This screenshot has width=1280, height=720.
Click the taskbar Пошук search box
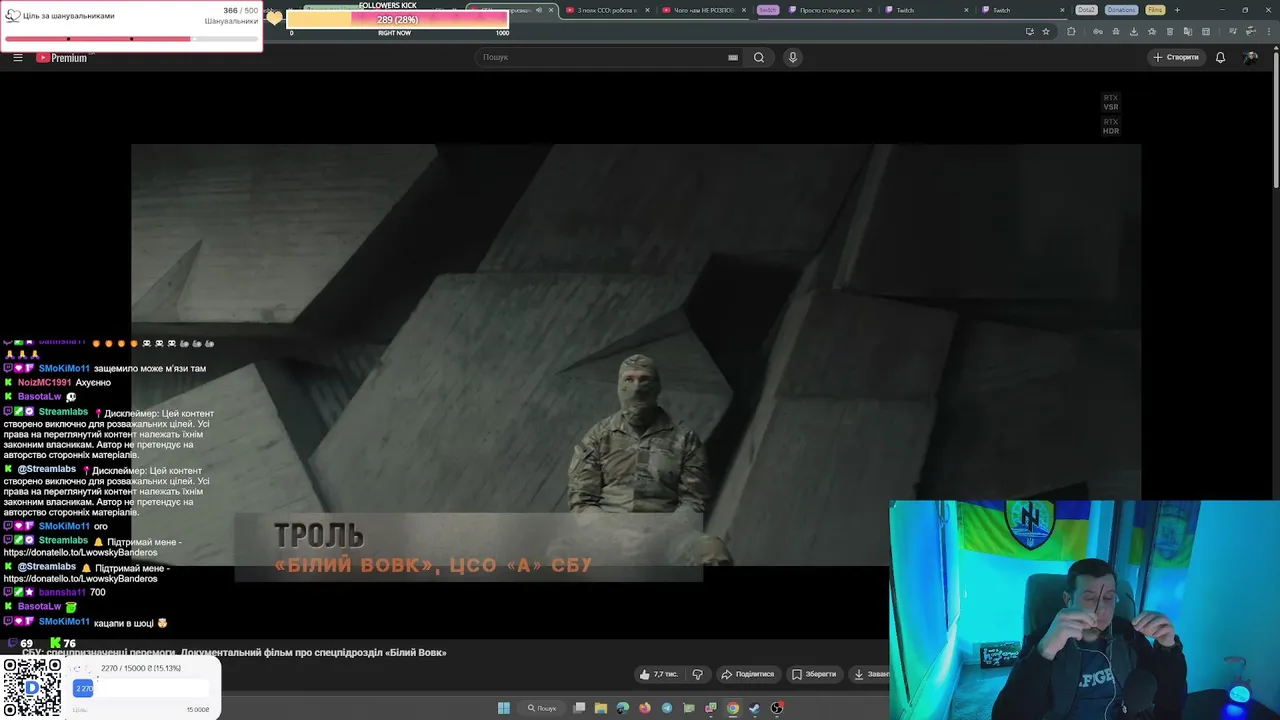click(542, 708)
